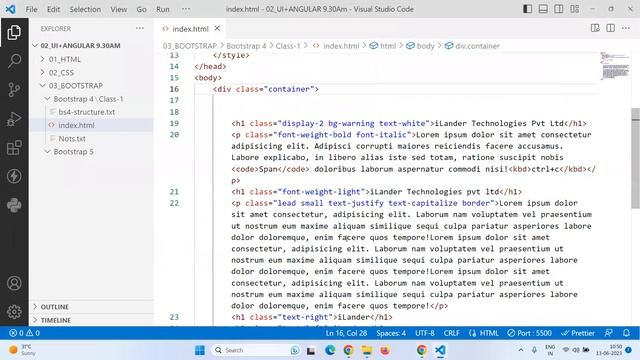Click the Windows Start button

[x=200, y=350]
